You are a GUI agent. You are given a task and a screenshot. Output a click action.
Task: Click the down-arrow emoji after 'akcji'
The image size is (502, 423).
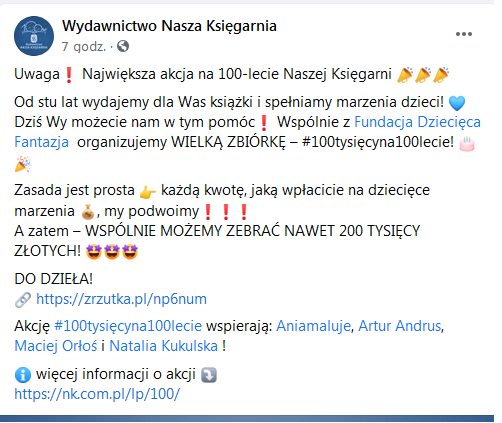tap(209, 375)
